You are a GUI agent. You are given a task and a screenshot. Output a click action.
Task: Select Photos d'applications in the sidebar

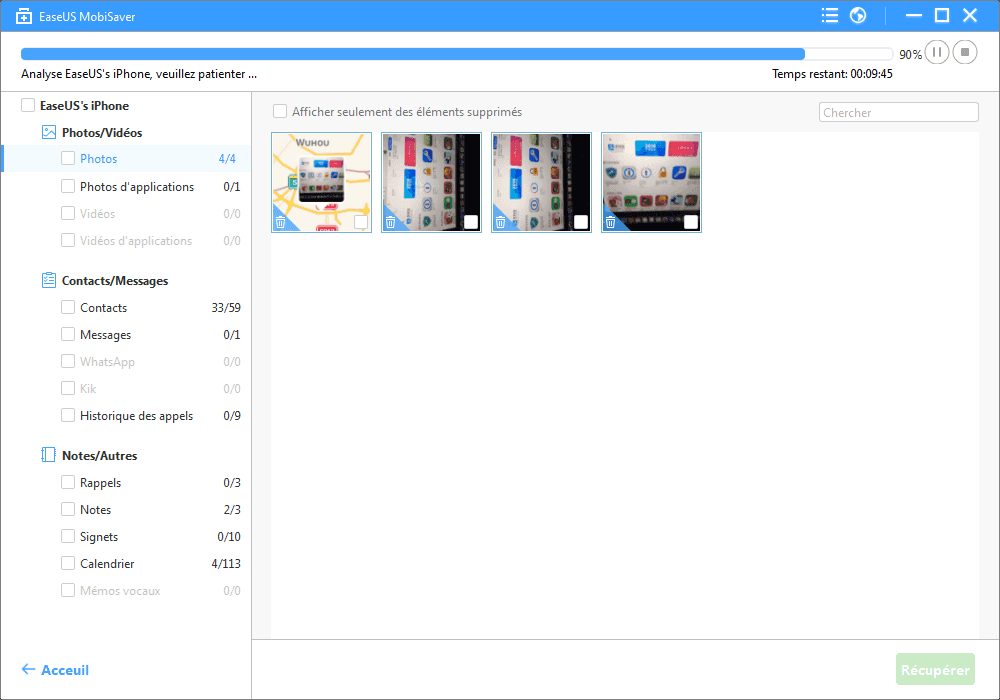(137, 186)
